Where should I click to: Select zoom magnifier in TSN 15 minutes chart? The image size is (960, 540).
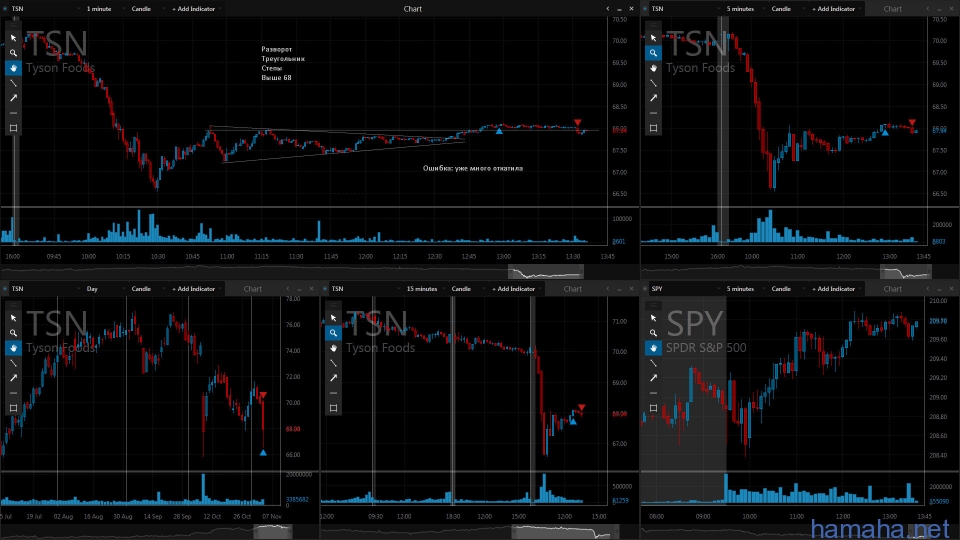[x=334, y=333]
